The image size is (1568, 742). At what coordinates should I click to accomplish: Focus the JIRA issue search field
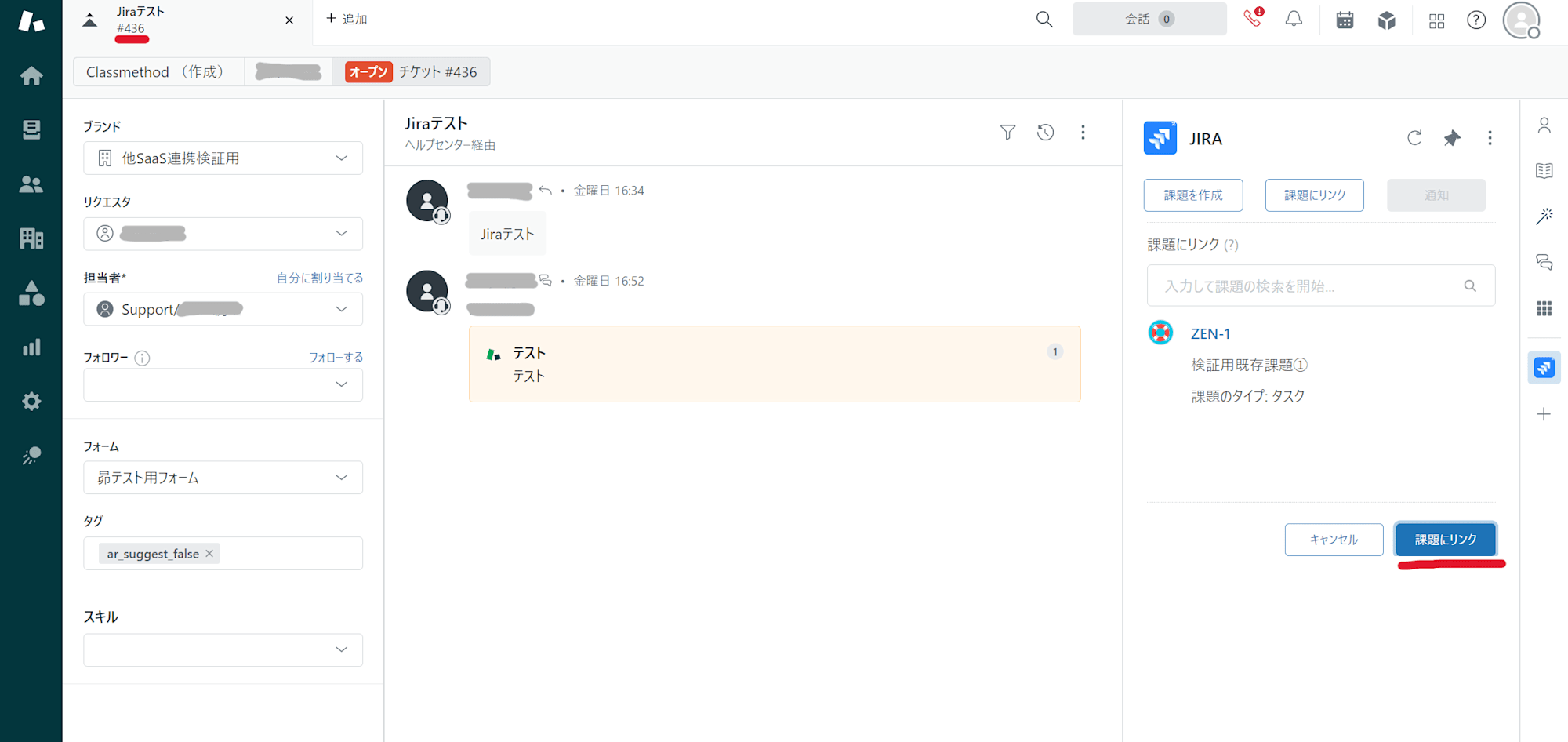tap(1321, 286)
